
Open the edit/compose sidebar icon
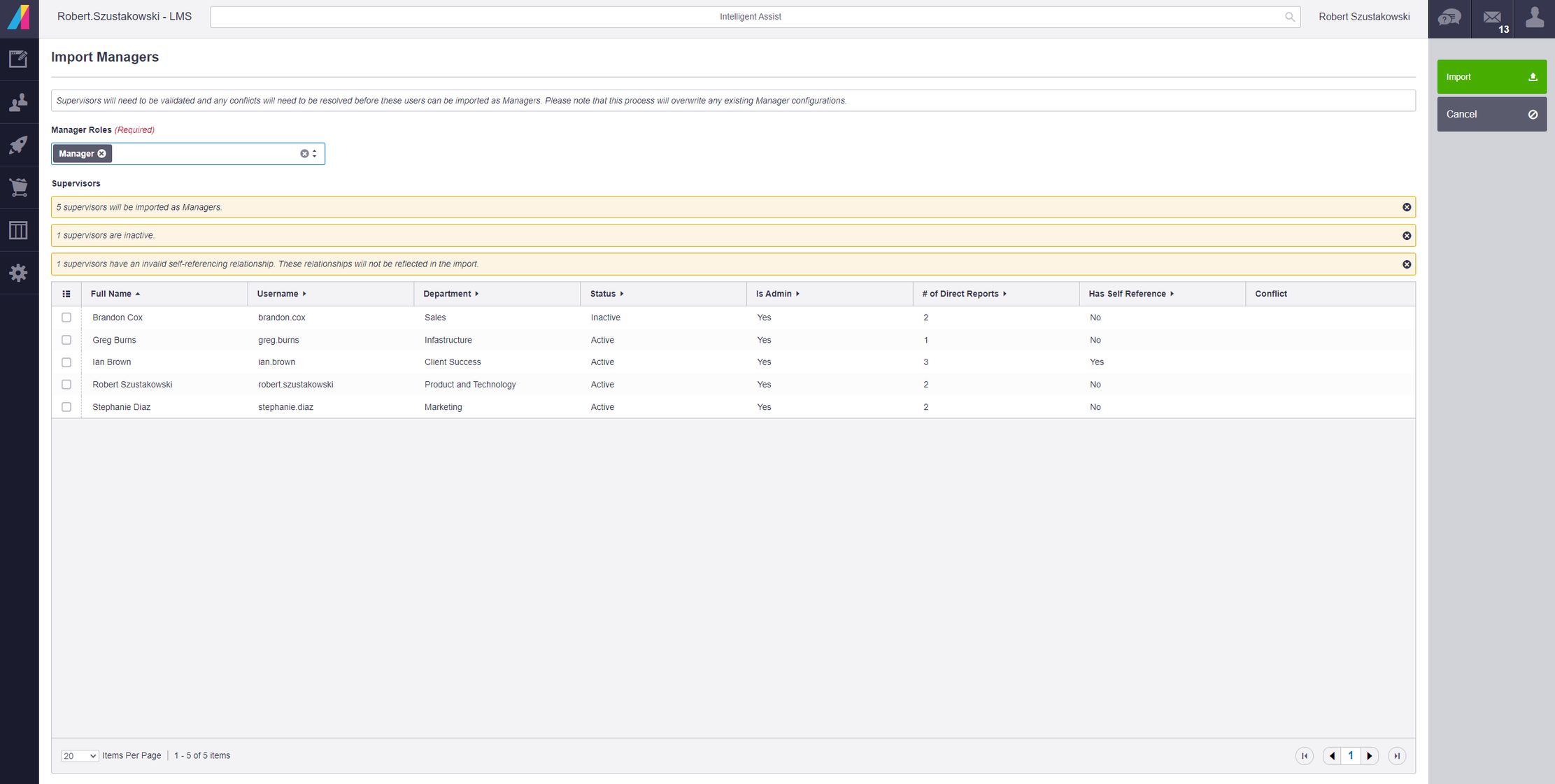(x=19, y=59)
